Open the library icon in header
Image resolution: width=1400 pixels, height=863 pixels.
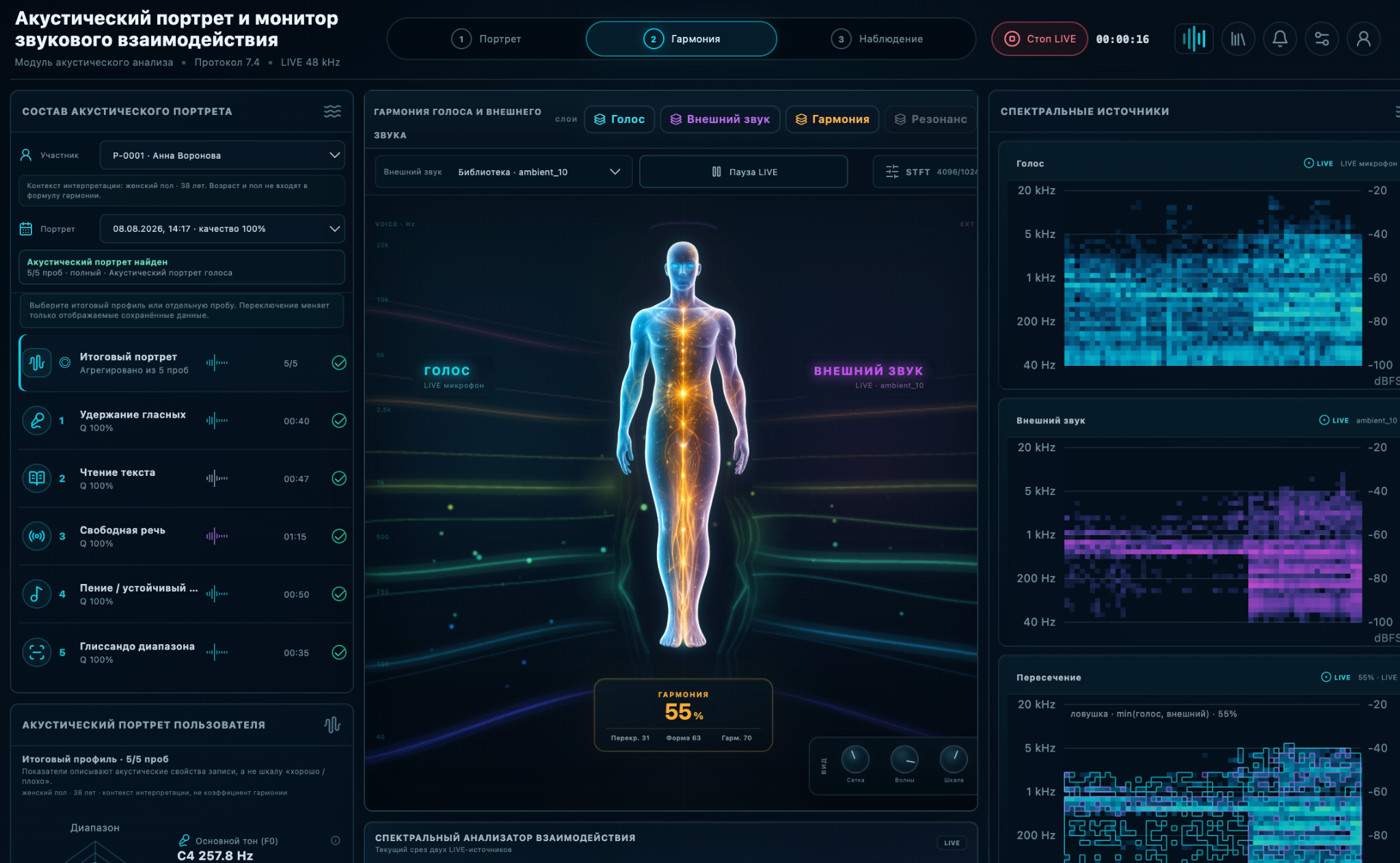[1238, 39]
